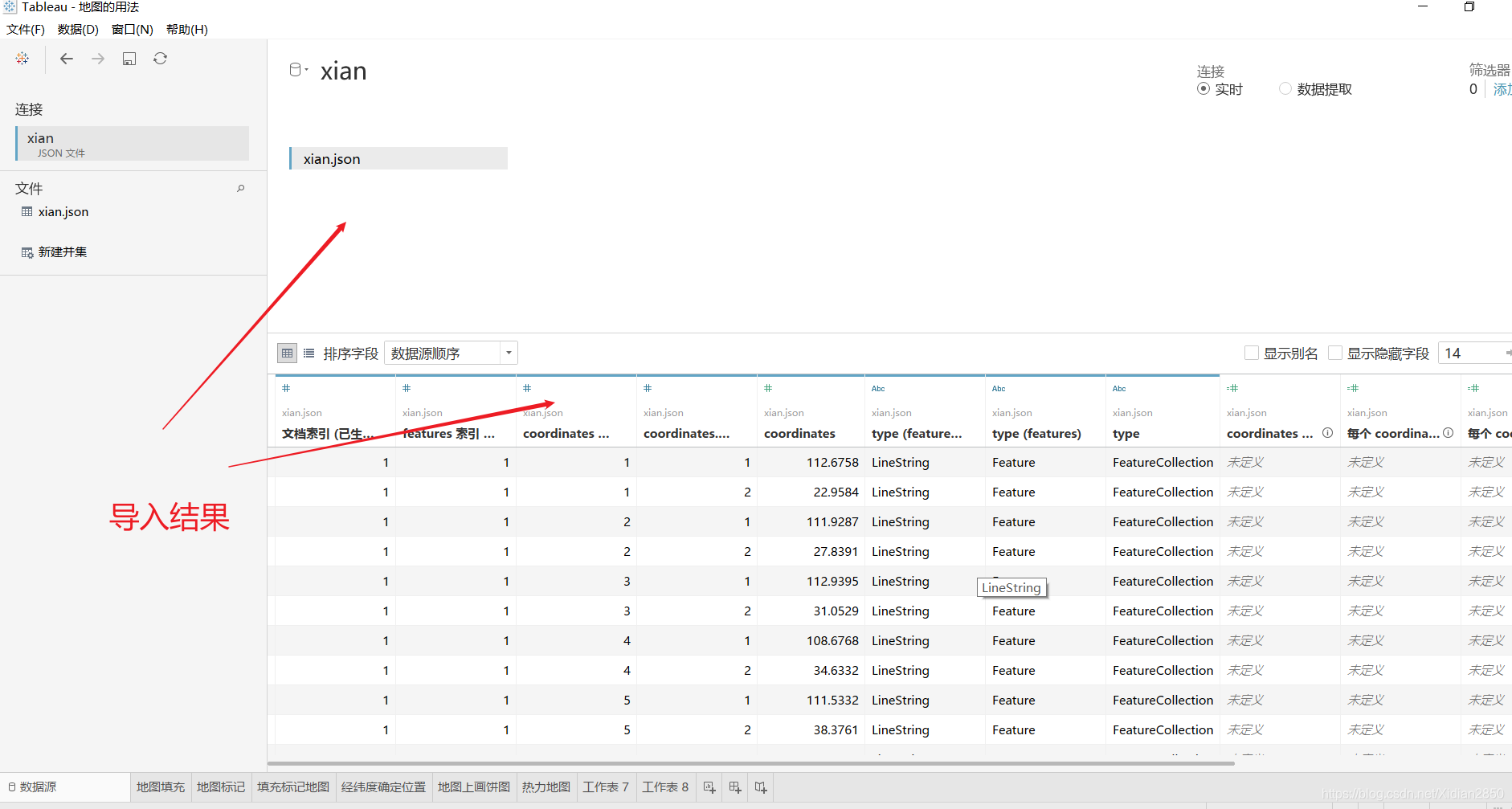The height and width of the screenshot is (809, 1512).
Task: Open the 工作表 7 tab
Action: coord(606,787)
